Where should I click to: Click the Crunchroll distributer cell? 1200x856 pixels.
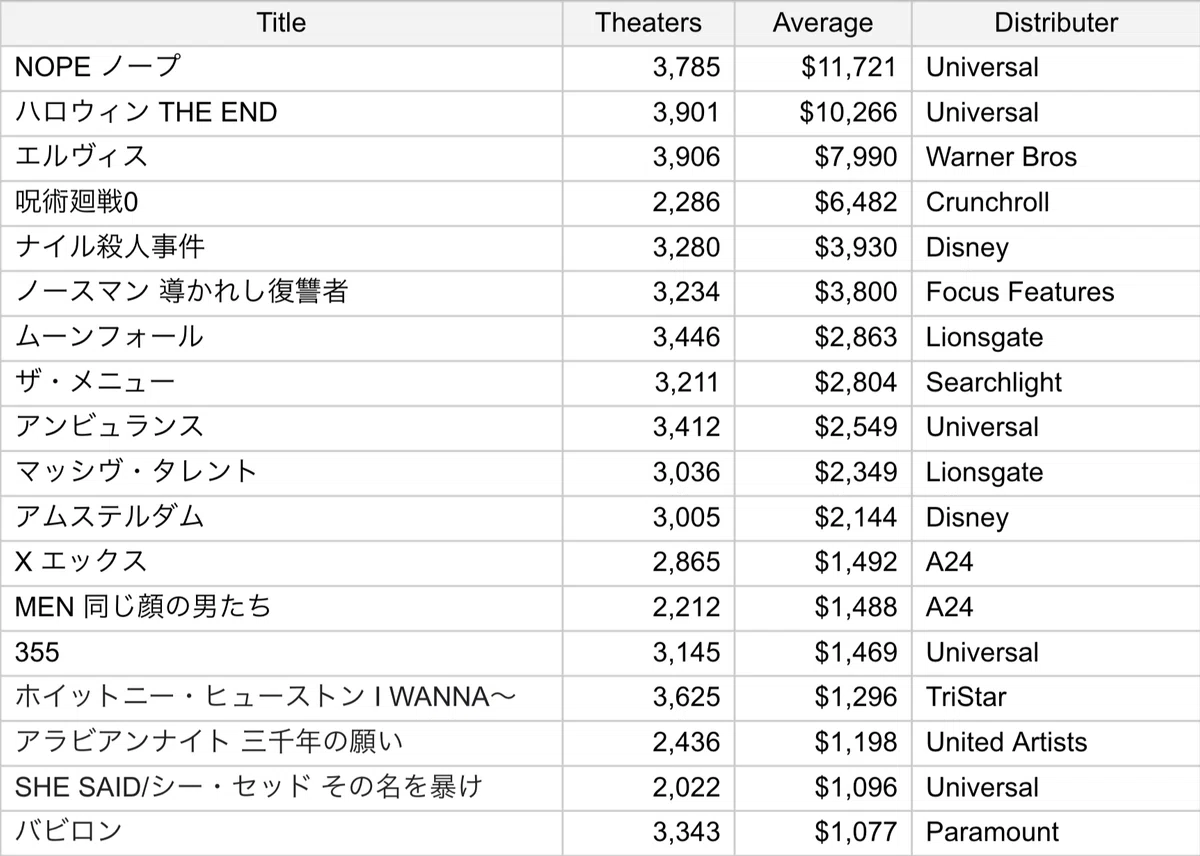1056,203
